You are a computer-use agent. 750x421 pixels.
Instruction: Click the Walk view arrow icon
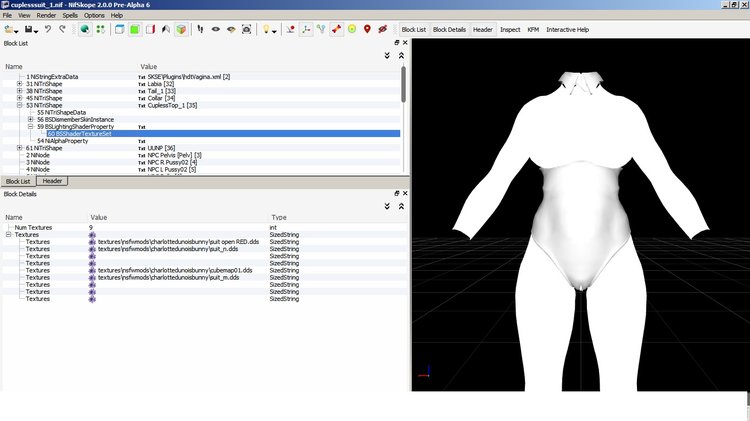tap(166, 30)
